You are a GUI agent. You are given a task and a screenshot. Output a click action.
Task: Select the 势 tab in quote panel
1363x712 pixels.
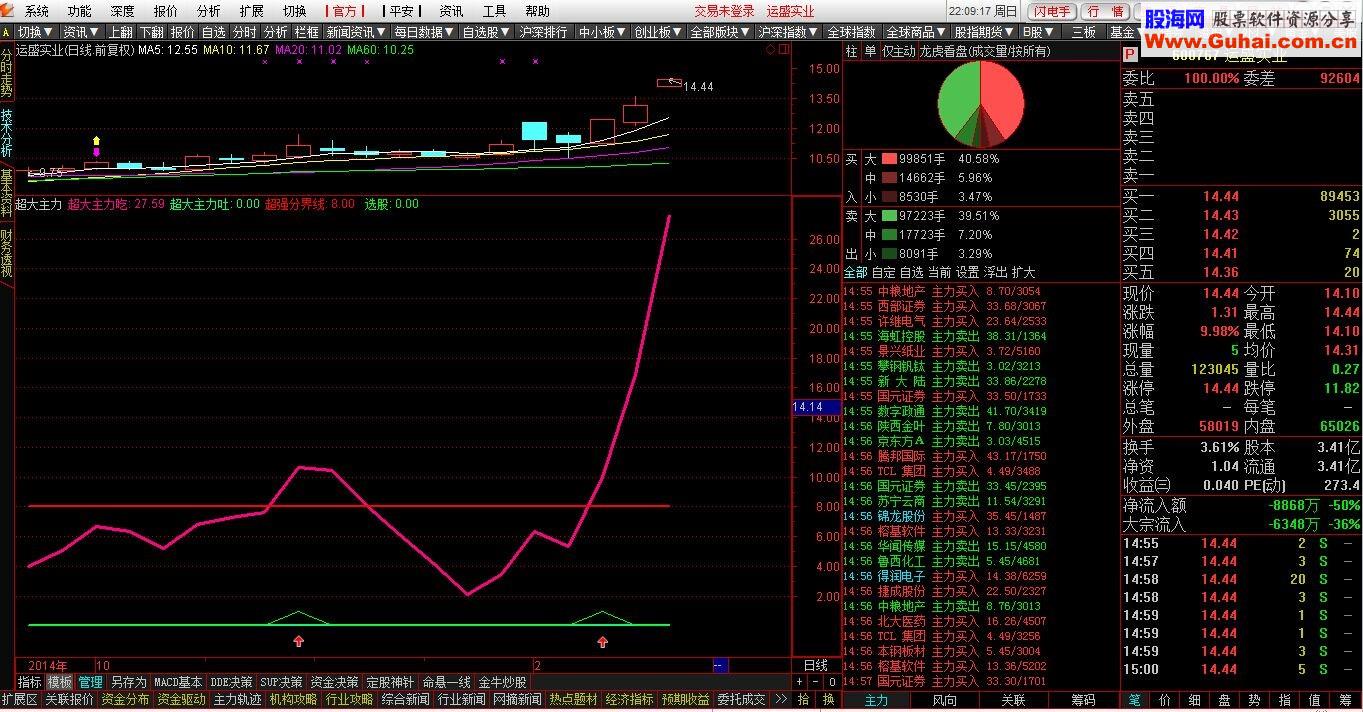pyautogui.click(x=1254, y=700)
